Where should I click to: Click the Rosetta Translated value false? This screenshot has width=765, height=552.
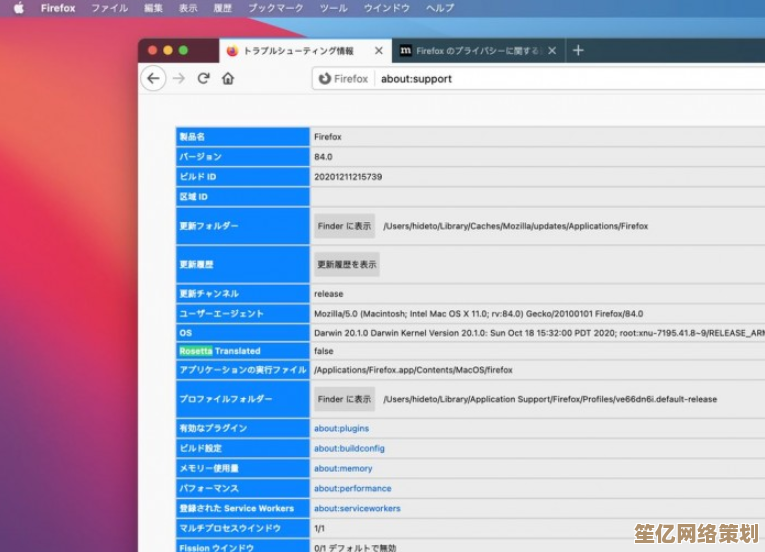tap(323, 351)
